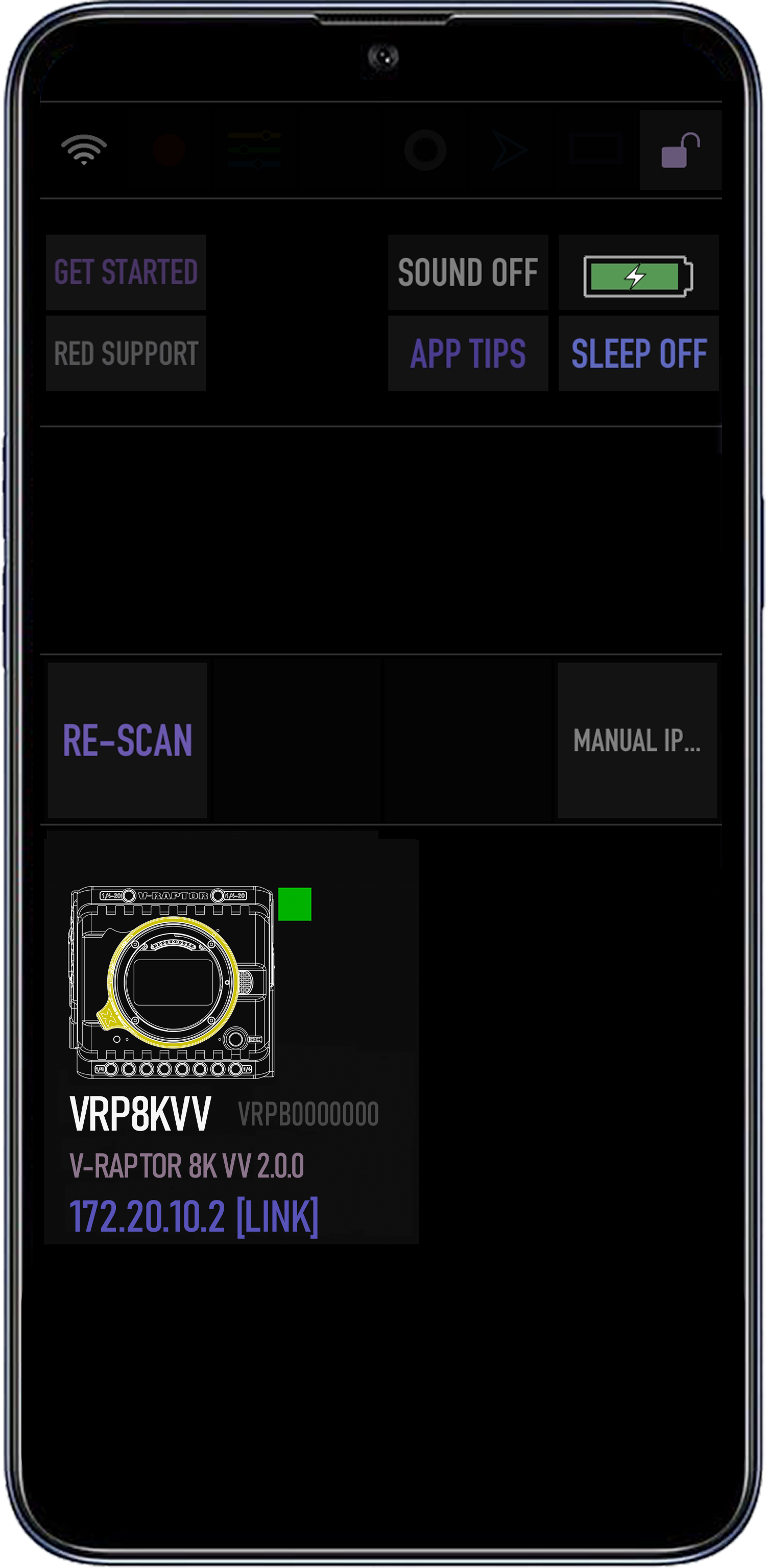Image resolution: width=766 pixels, height=1568 pixels.
Task: Show APP TIPS
Action: (x=468, y=353)
